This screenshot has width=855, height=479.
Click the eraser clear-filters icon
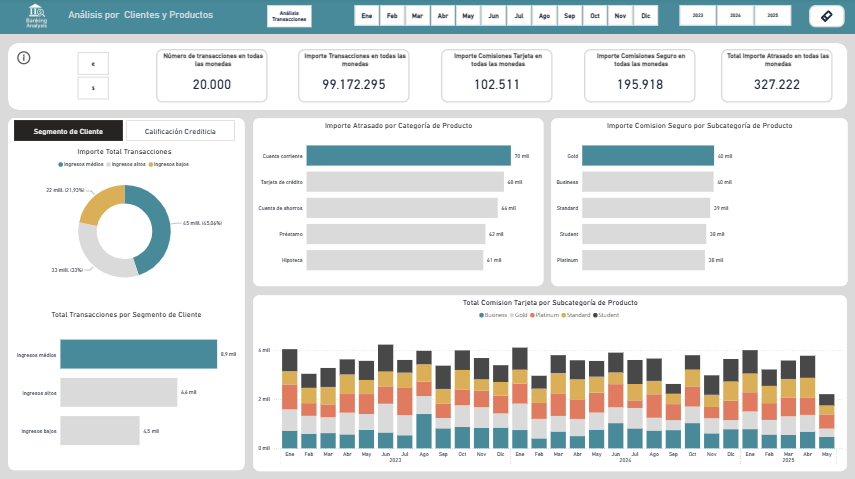[x=826, y=16]
